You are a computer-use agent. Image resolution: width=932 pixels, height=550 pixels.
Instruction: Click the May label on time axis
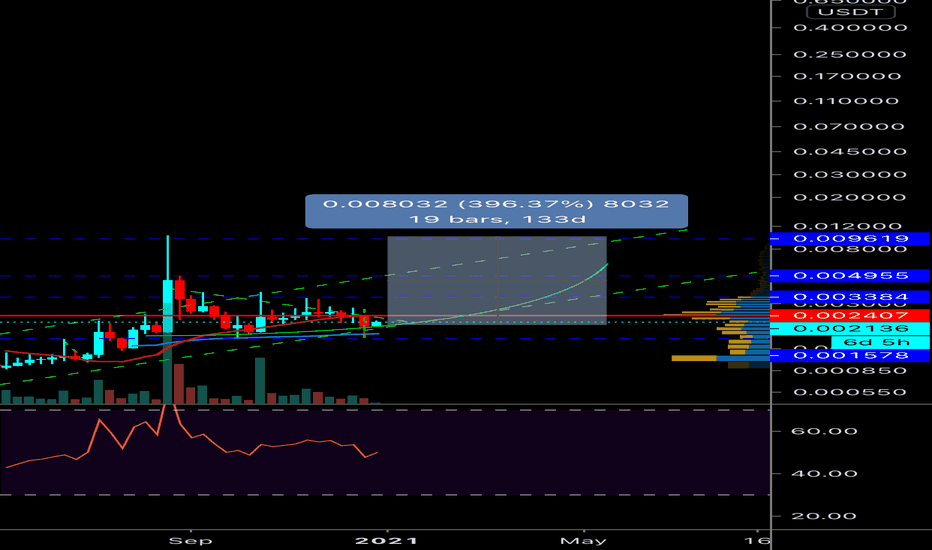(x=584, y=540)
